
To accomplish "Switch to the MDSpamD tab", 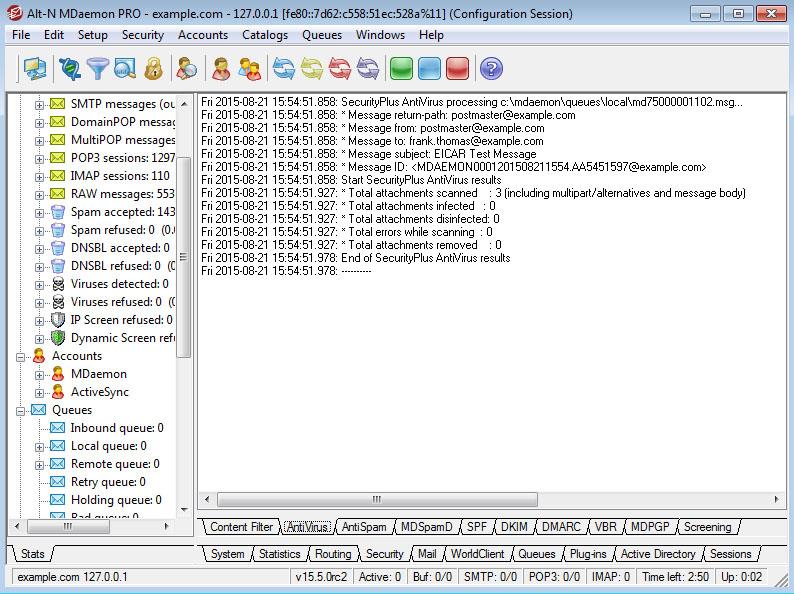I will pyautogui.click(x=426, y=527).
